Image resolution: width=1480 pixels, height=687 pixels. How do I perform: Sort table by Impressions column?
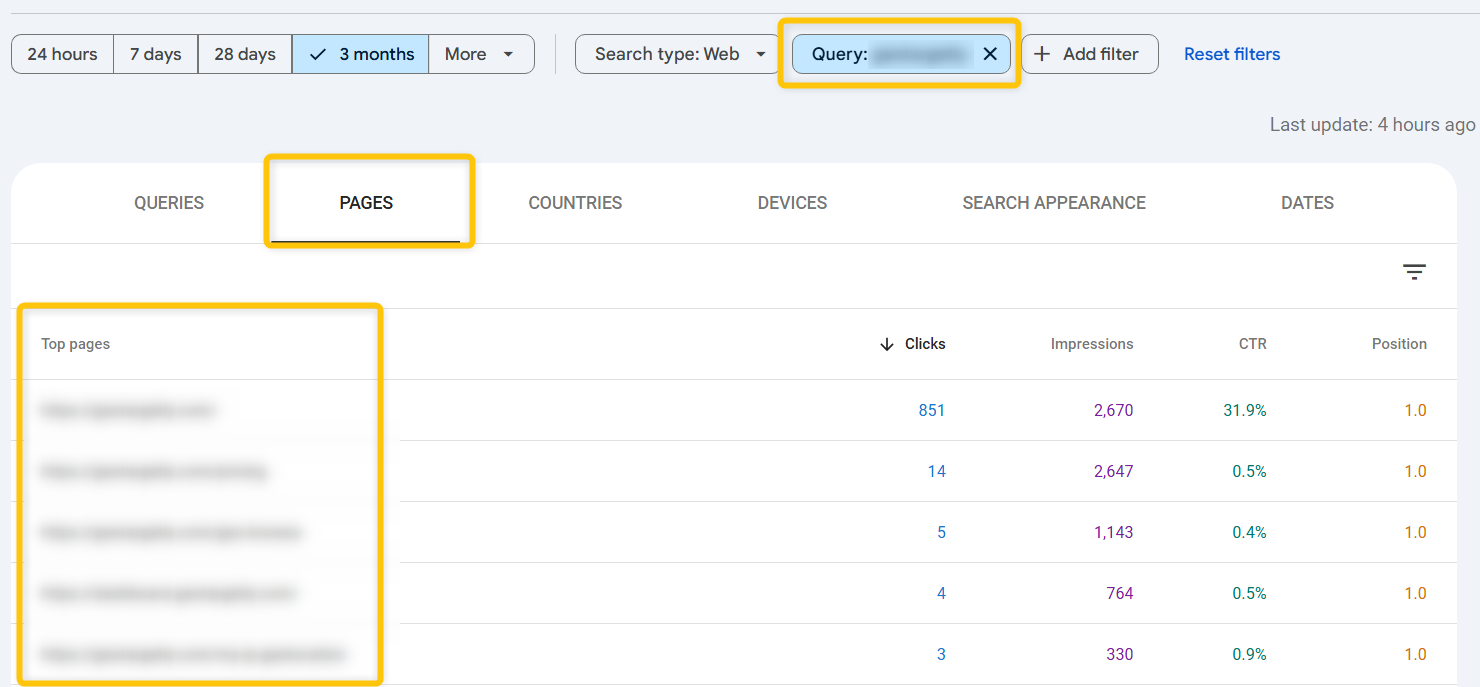[x=1092, y=344]
